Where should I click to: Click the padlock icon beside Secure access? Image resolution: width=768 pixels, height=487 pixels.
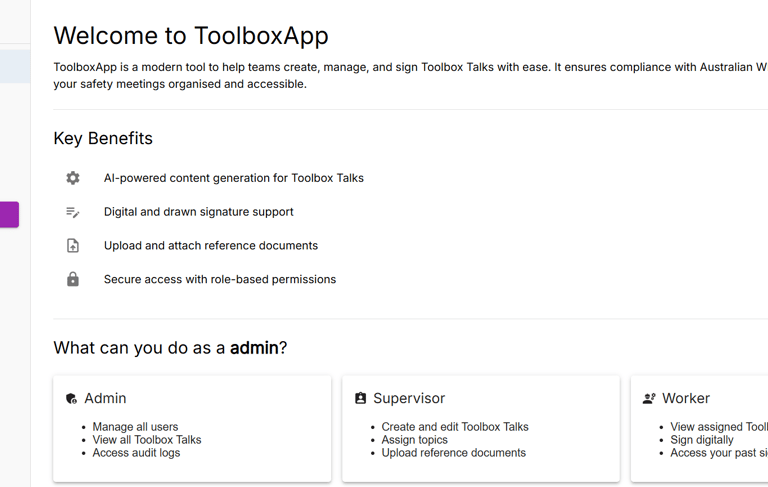pyautogui.click(x=72, y=279)
